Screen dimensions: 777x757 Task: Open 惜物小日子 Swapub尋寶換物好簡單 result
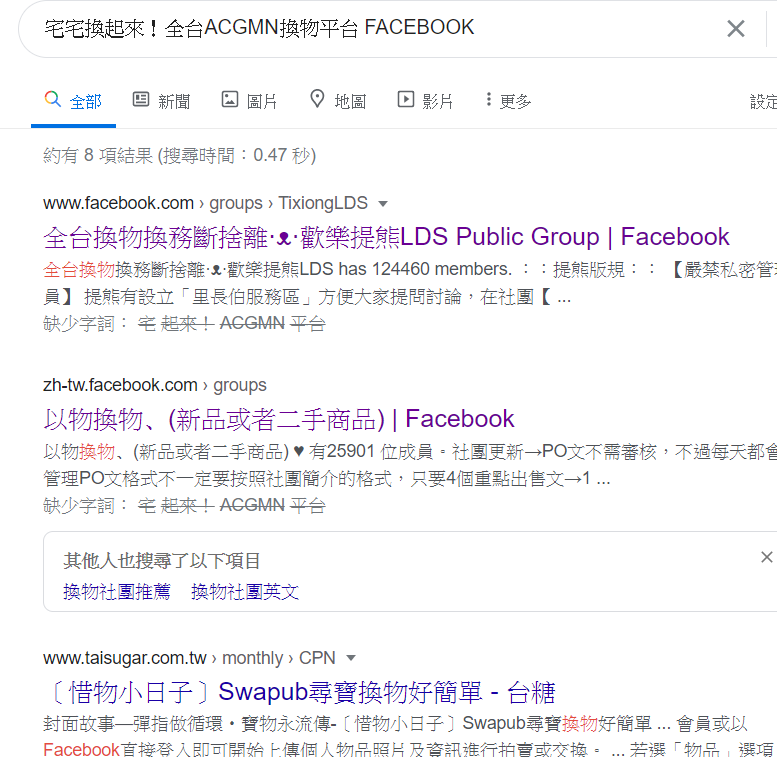[300, 692]
